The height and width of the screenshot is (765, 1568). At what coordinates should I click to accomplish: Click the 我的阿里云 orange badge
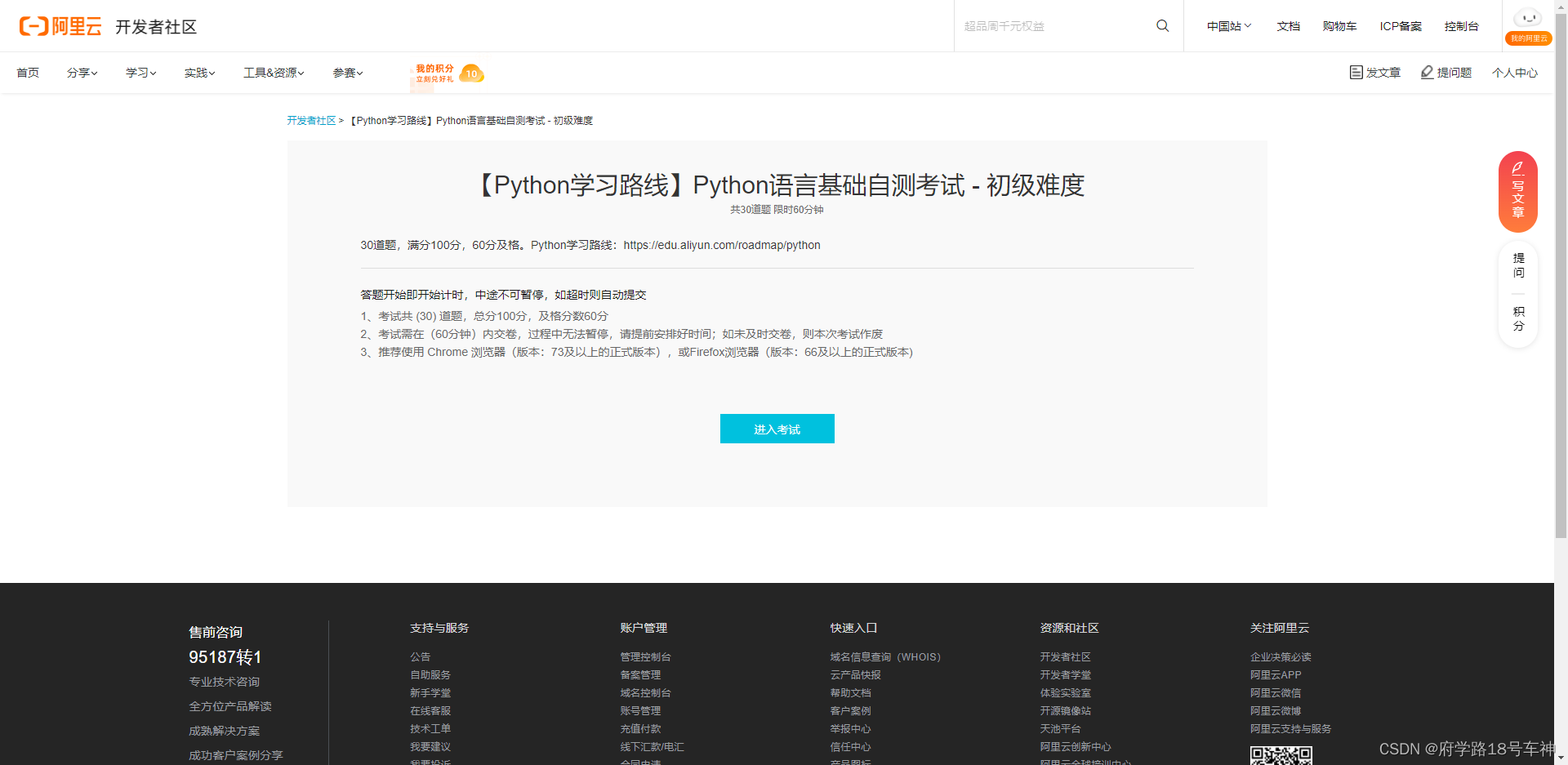1529,38
